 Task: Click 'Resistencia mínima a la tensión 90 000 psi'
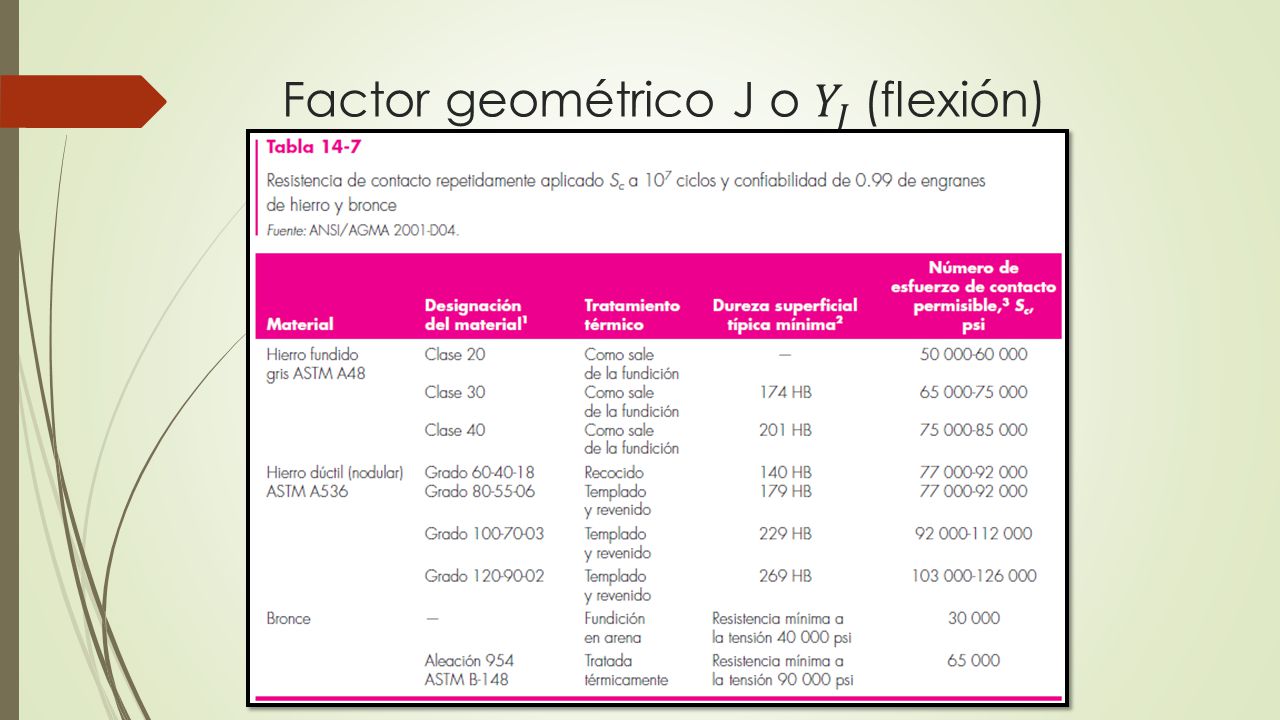coord(782,670)
